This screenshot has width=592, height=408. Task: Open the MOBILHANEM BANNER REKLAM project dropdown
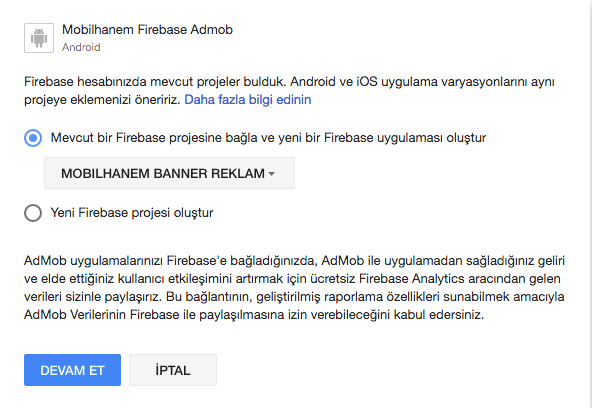(169, 173)
